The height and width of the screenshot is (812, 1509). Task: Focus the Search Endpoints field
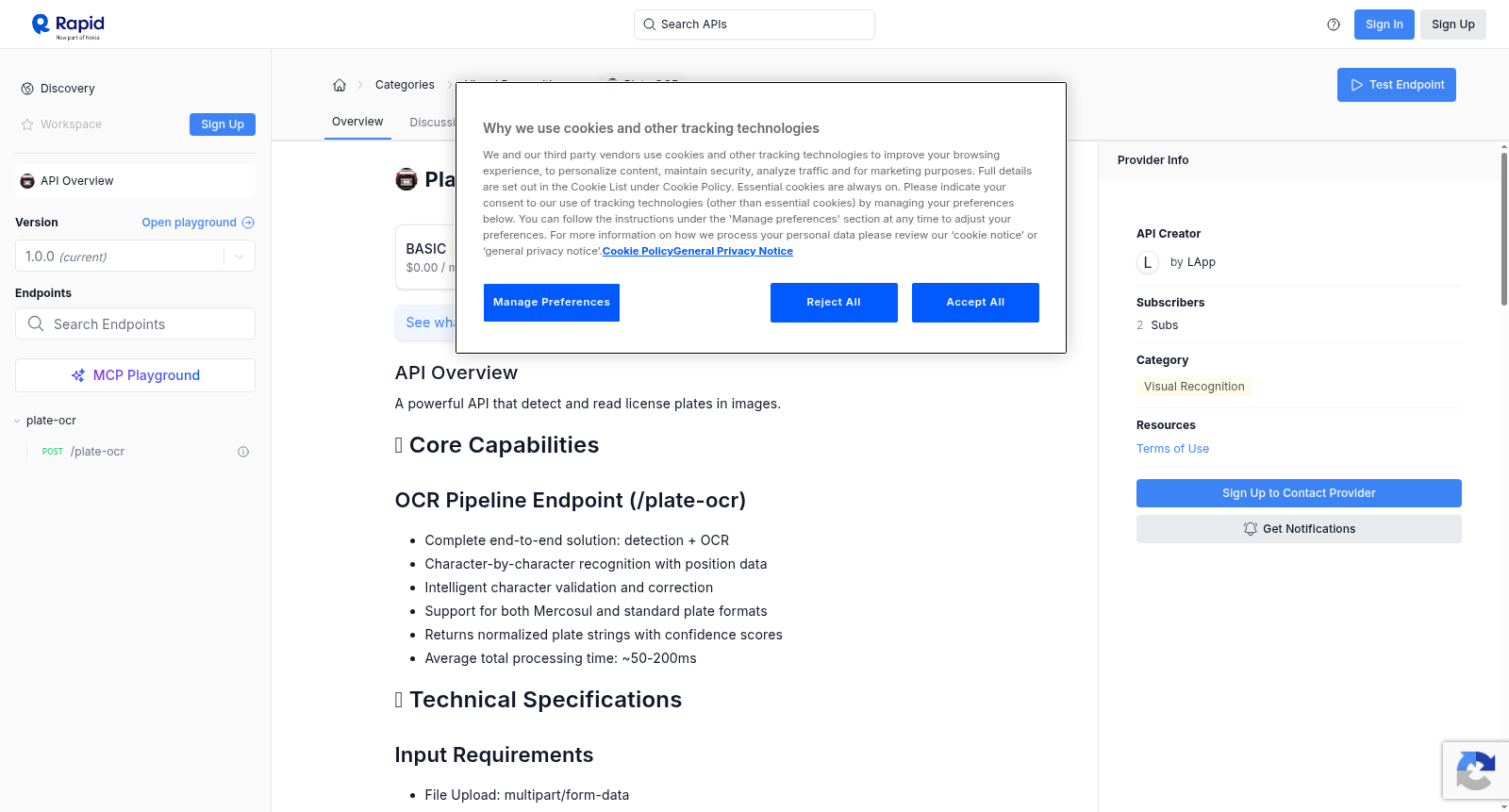[135, 323]
